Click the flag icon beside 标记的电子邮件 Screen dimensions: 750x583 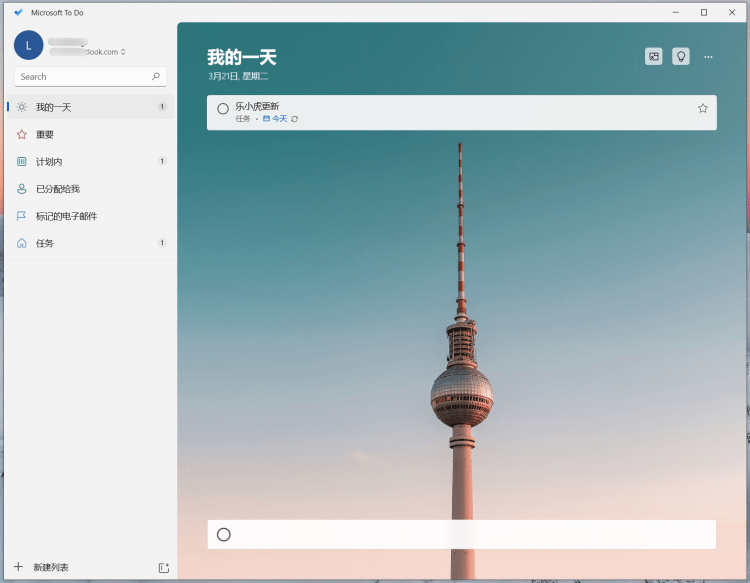tap(22, 216)
